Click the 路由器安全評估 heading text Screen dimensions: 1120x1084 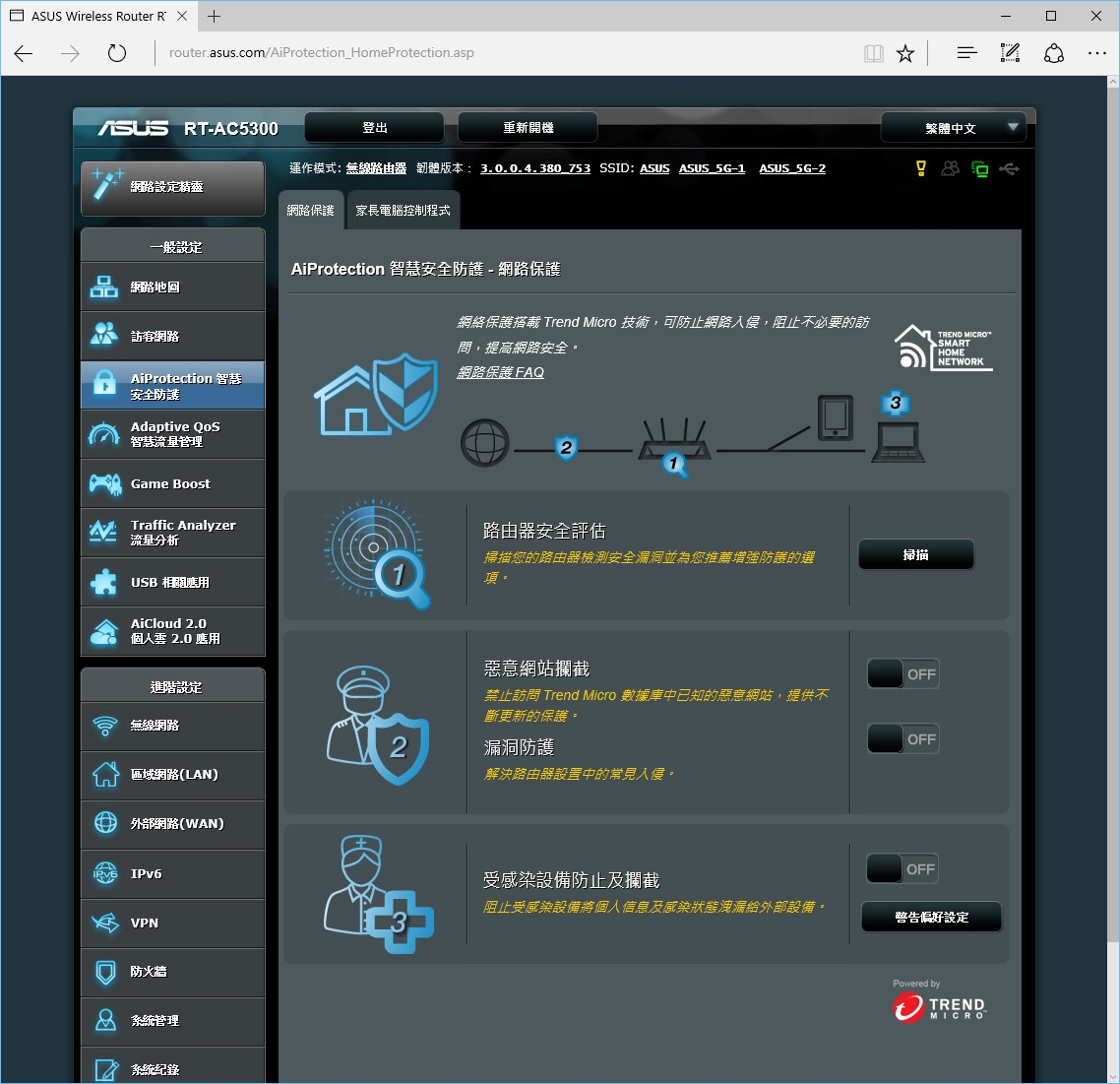click(544, 531)
